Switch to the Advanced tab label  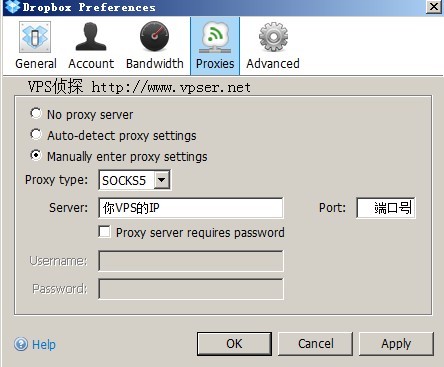click(x=273, y=63)
